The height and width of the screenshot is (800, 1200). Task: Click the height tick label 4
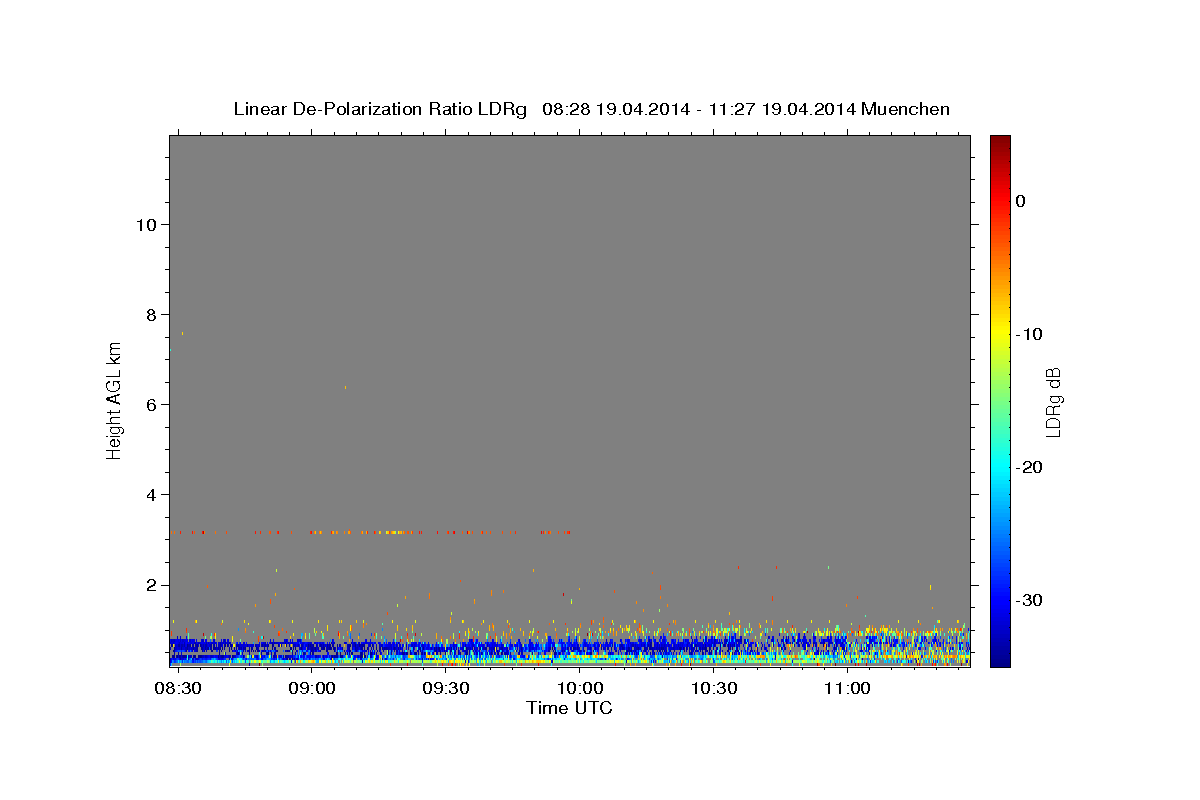[151, 495]
